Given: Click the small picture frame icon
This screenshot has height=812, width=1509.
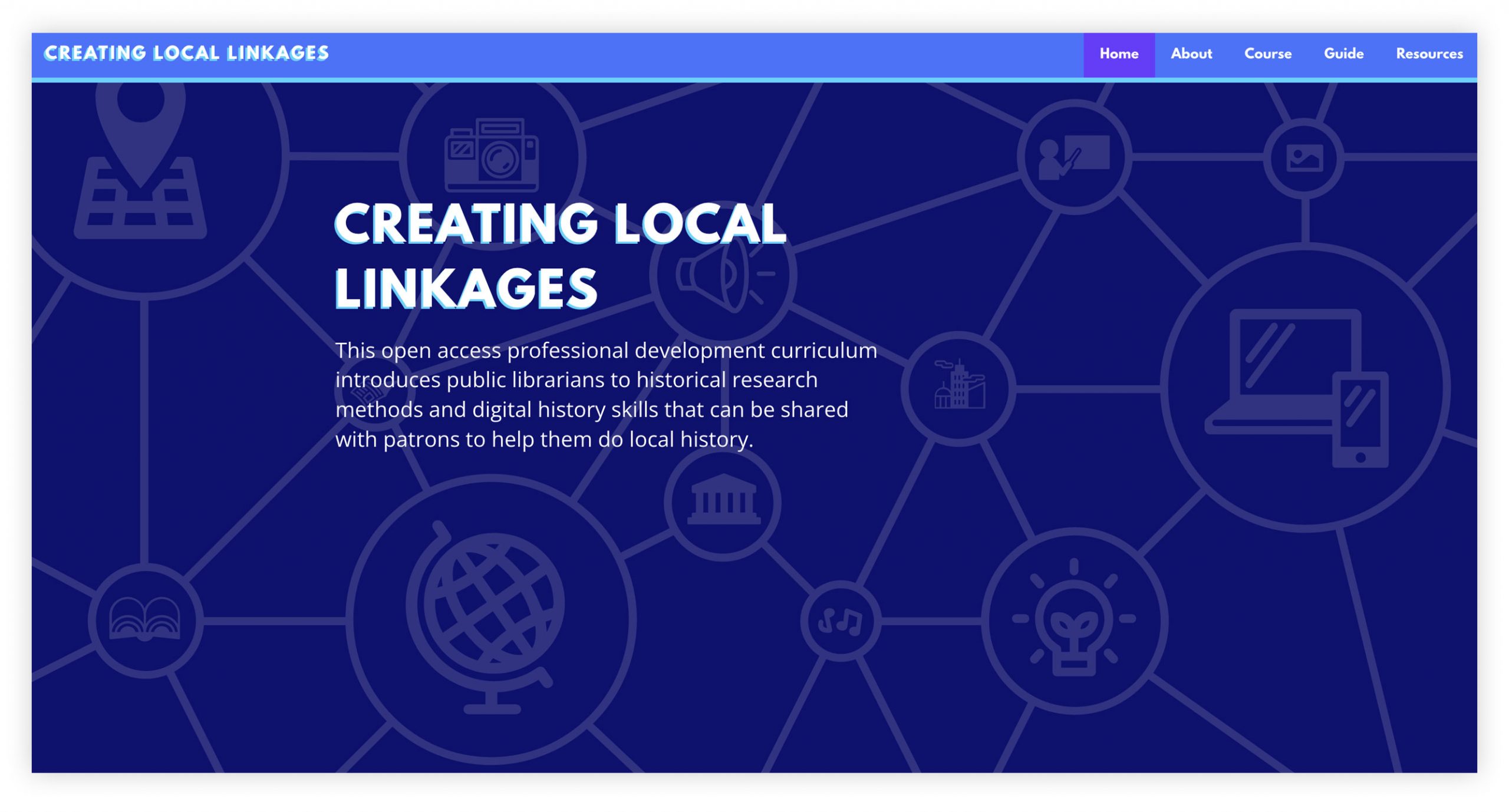Looking at the screenshot, I should 1304,158.
